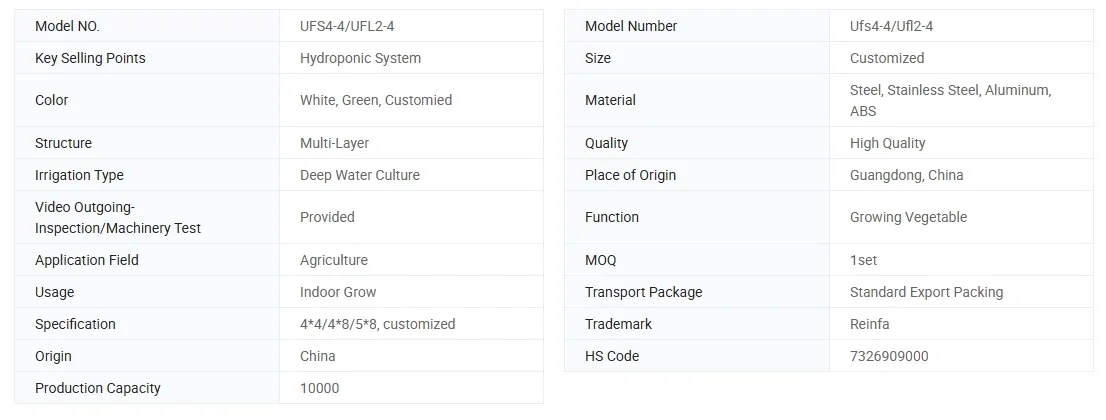Click the 'Video Outgoing-Inspection/Machinery Test' label
Viewport: 1106px width, 420px height.
(118, 217)
